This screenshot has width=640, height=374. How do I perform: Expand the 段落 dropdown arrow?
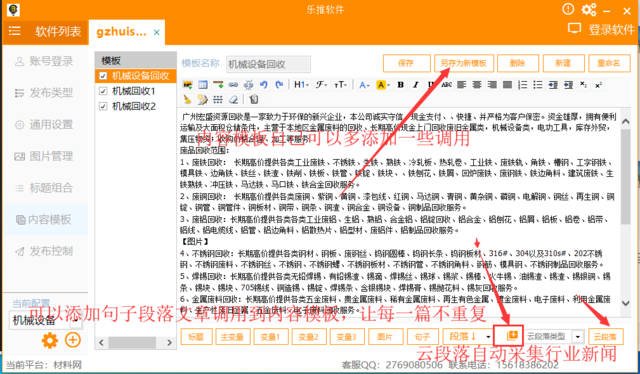click(488, 337)
